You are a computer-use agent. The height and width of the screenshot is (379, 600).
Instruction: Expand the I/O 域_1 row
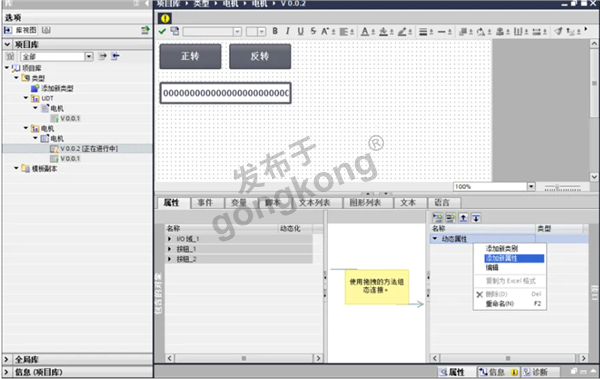point(170,239)
